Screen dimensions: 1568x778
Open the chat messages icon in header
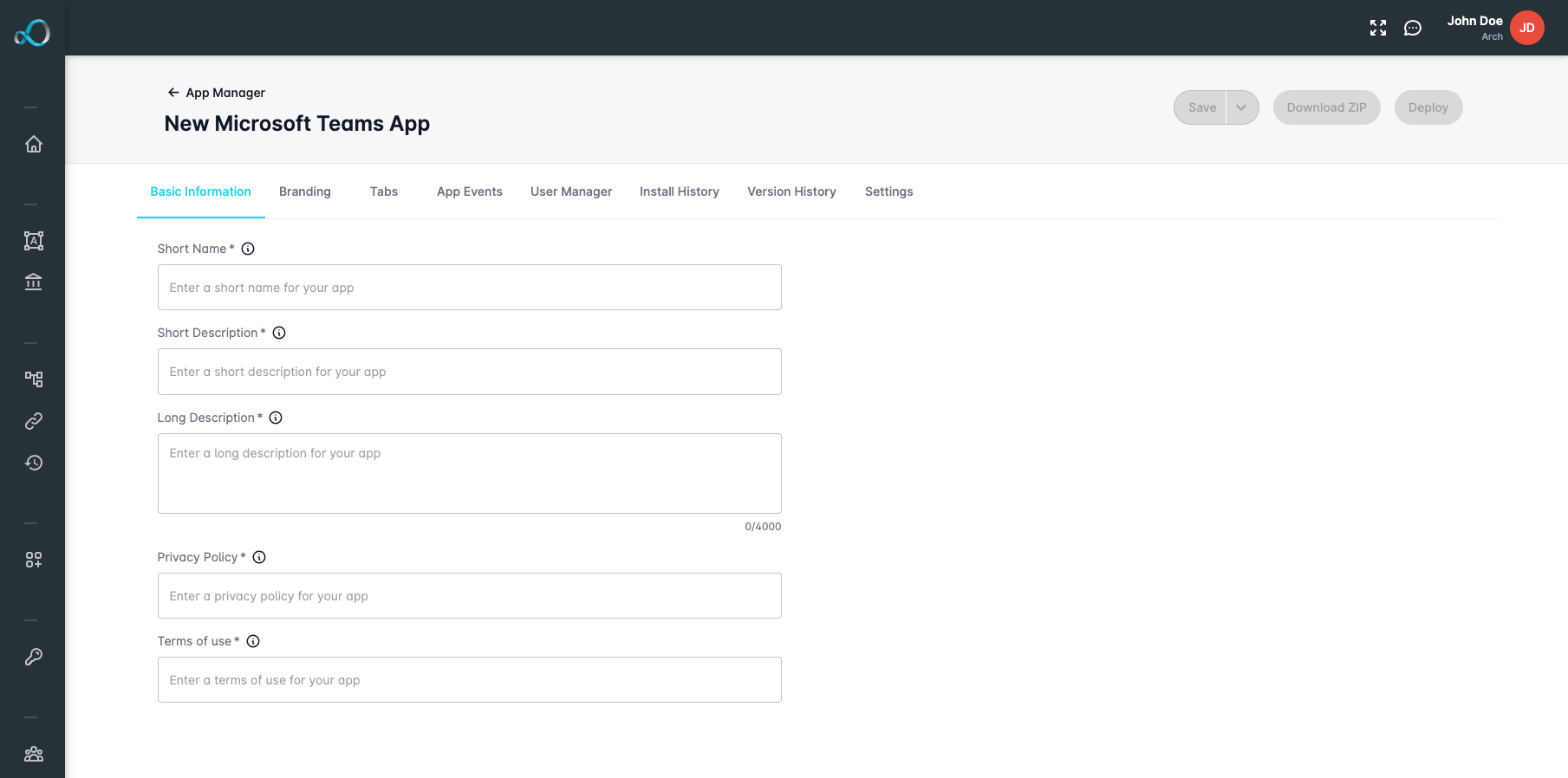(1413, 28)
